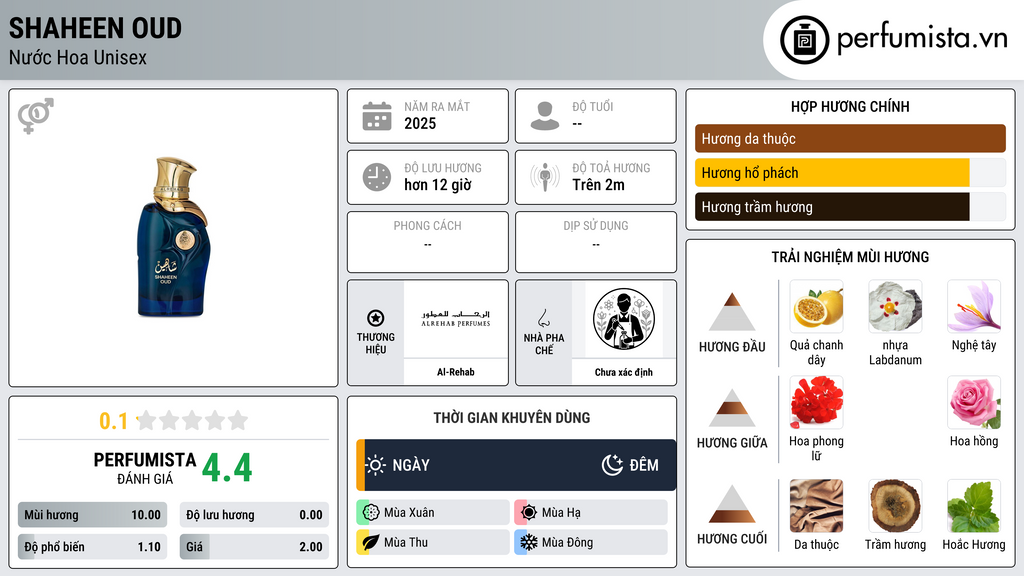Click the SHAHEEN OUD title
The width and height of the screenshot is (1024, 576).
[x=95, y=28]
